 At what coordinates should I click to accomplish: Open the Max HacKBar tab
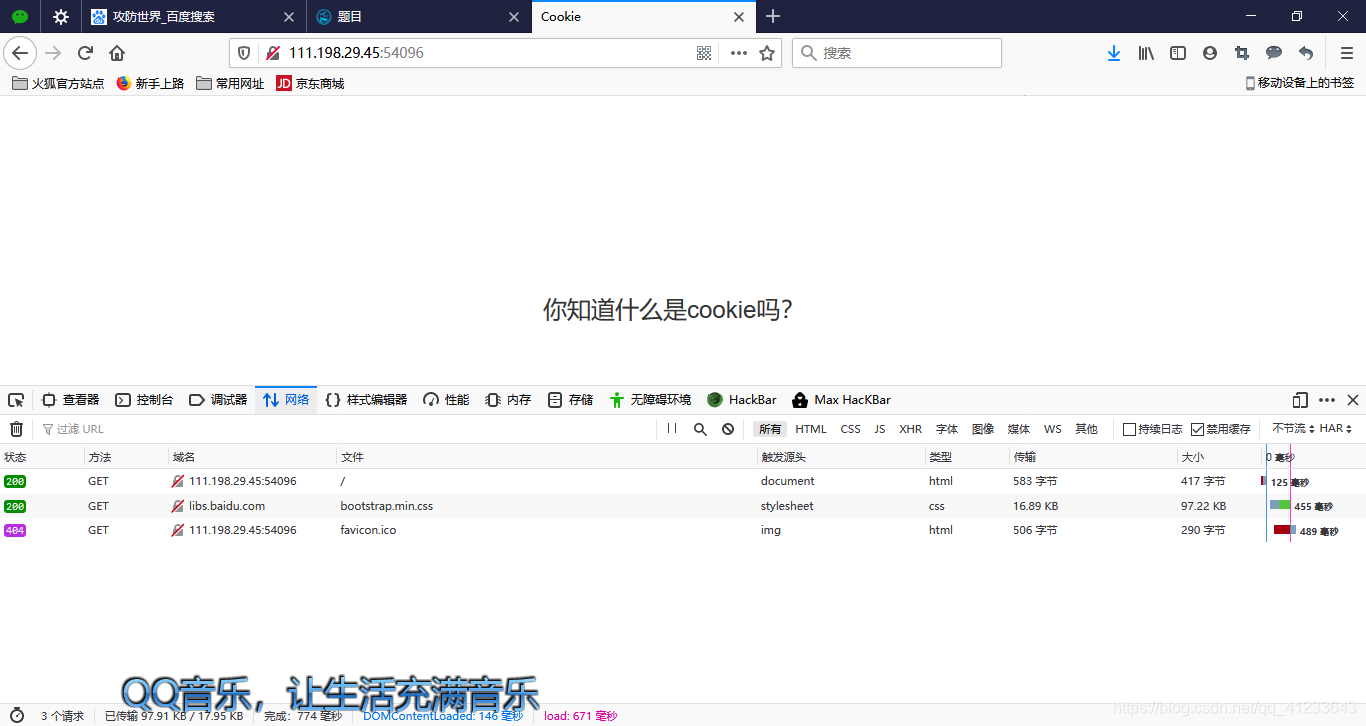click(x=841, y=400)
